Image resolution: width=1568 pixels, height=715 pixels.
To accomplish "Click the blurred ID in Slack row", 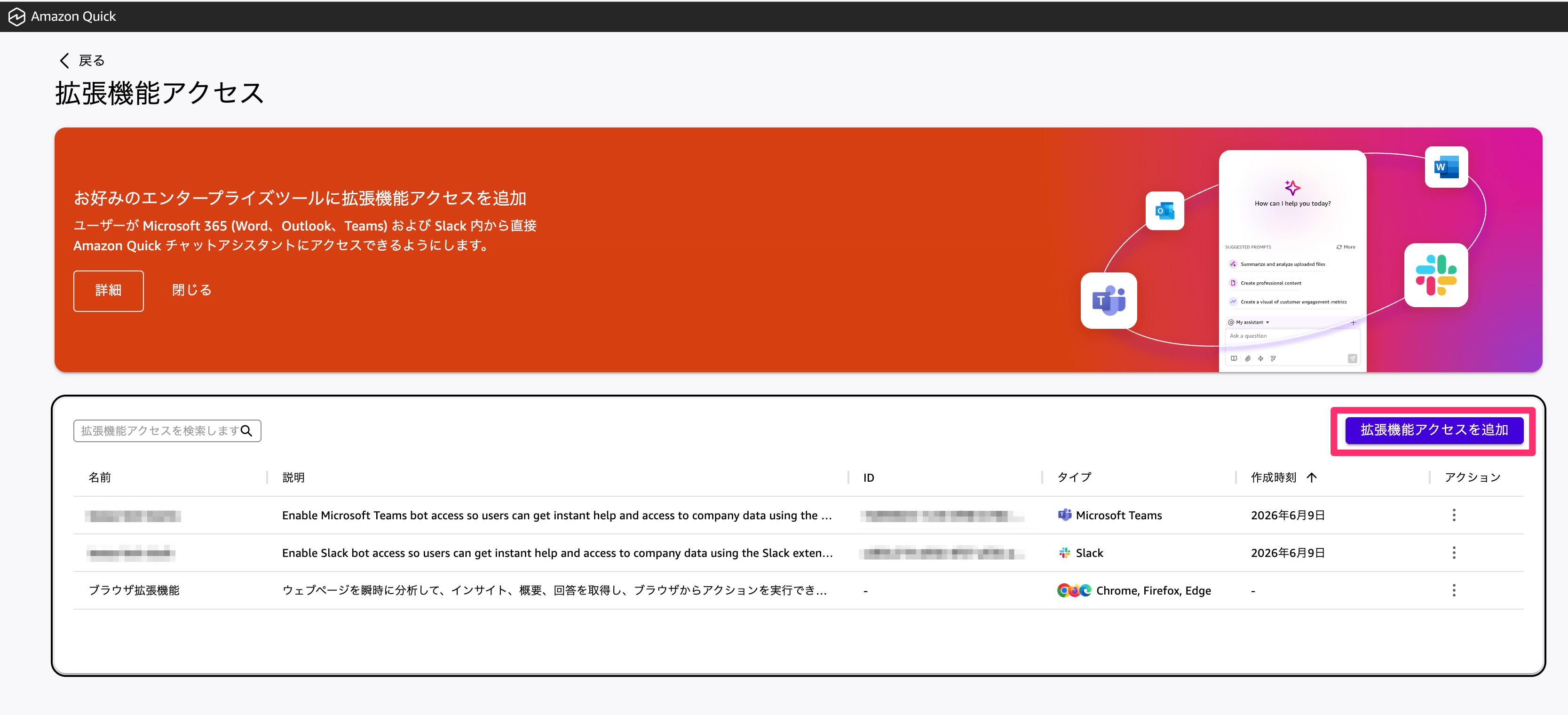I will [x=942, y=553].
